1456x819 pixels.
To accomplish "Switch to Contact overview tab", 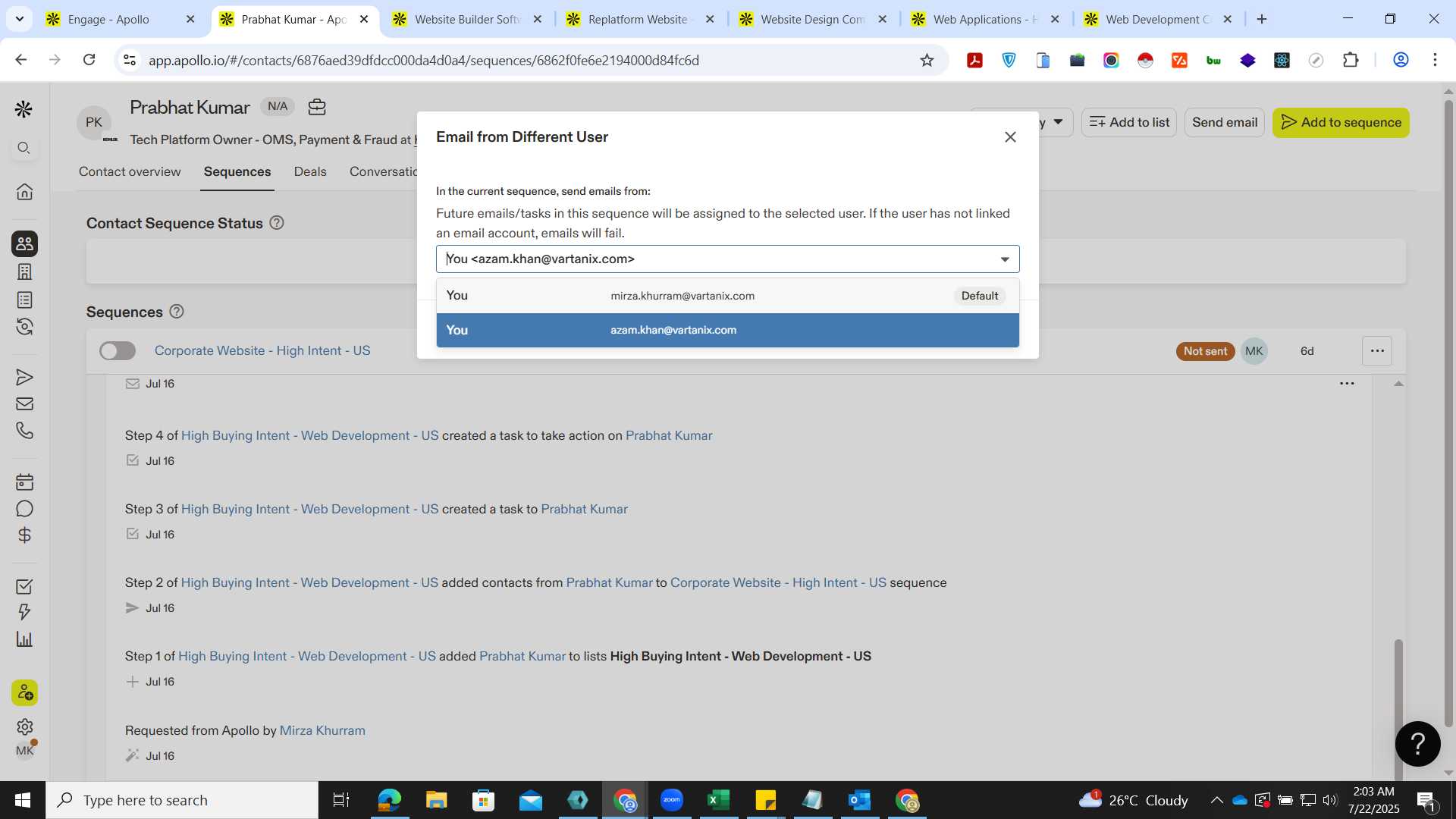I will point(130,171).
